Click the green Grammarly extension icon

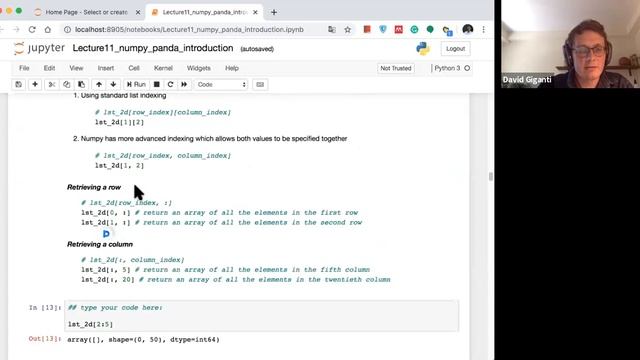[414, 29]
